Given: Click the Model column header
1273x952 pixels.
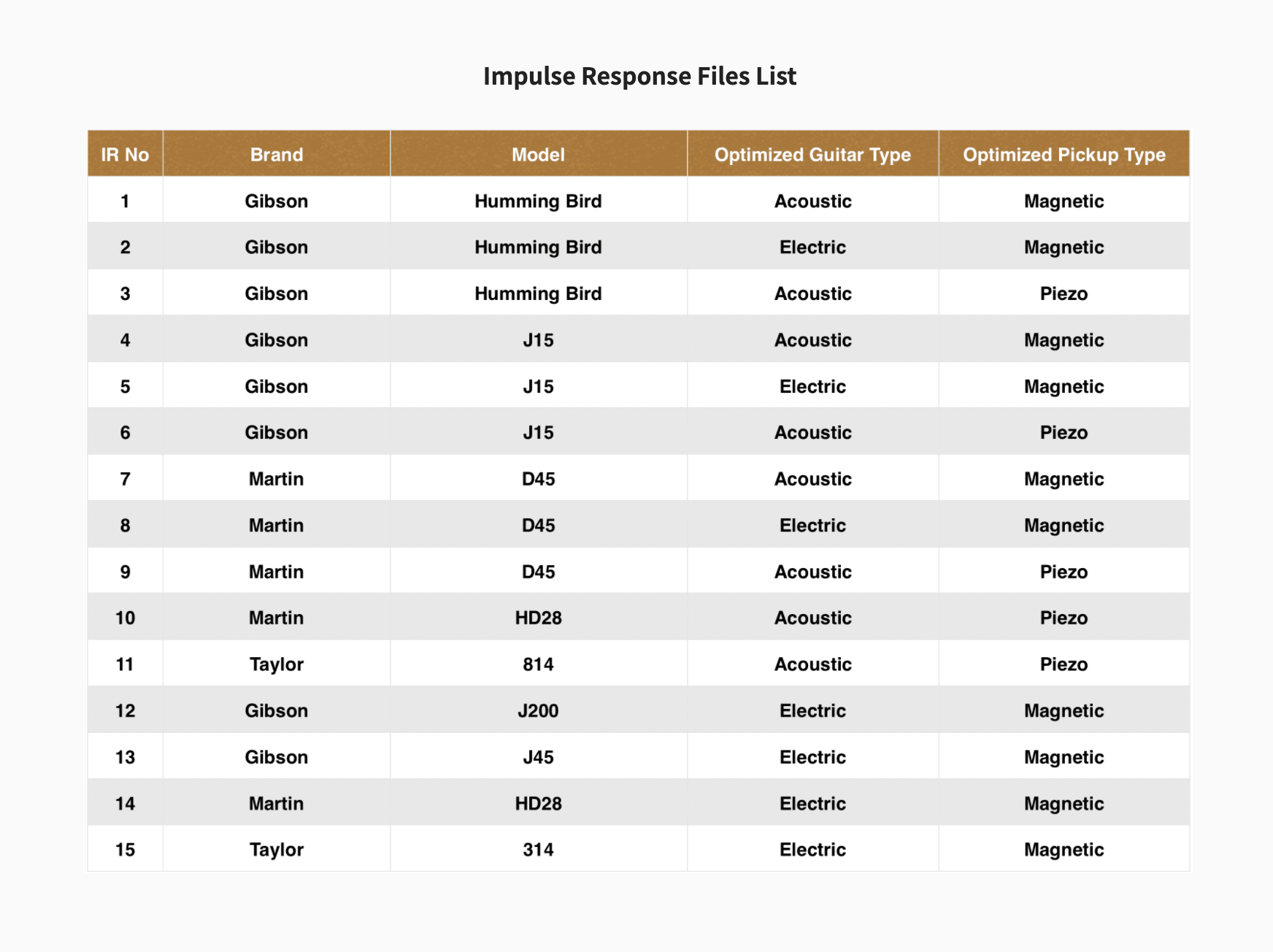Looking at the screenshot, I should [538, 155].
